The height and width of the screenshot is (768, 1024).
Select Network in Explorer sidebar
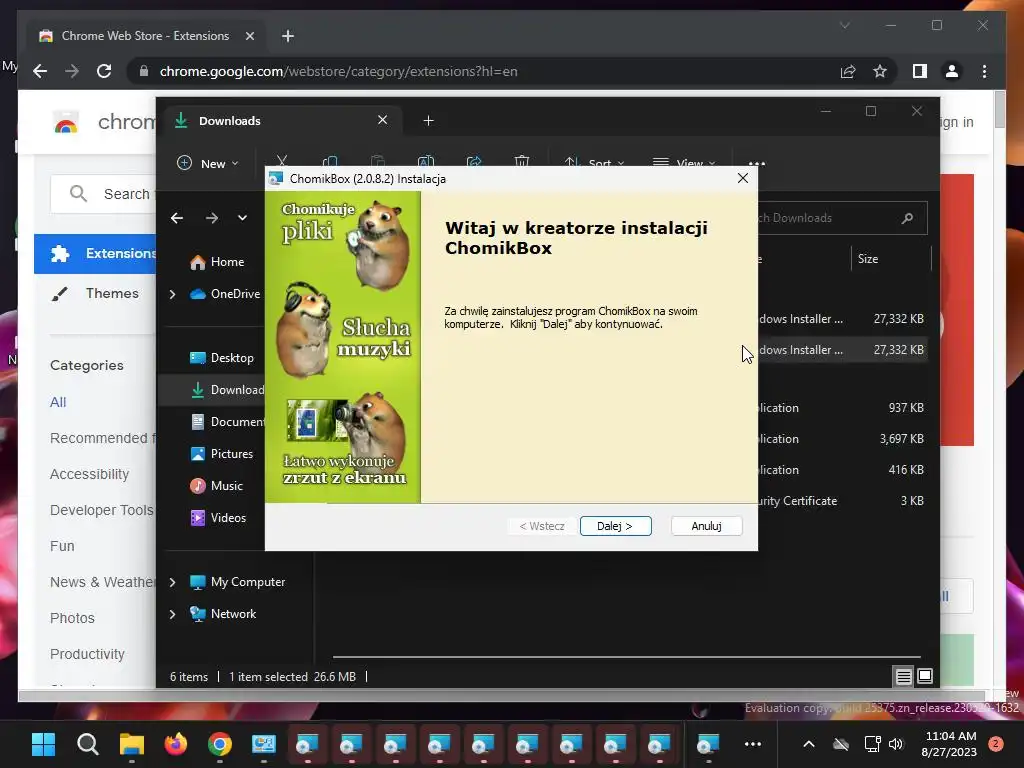[x=223, y=614]
